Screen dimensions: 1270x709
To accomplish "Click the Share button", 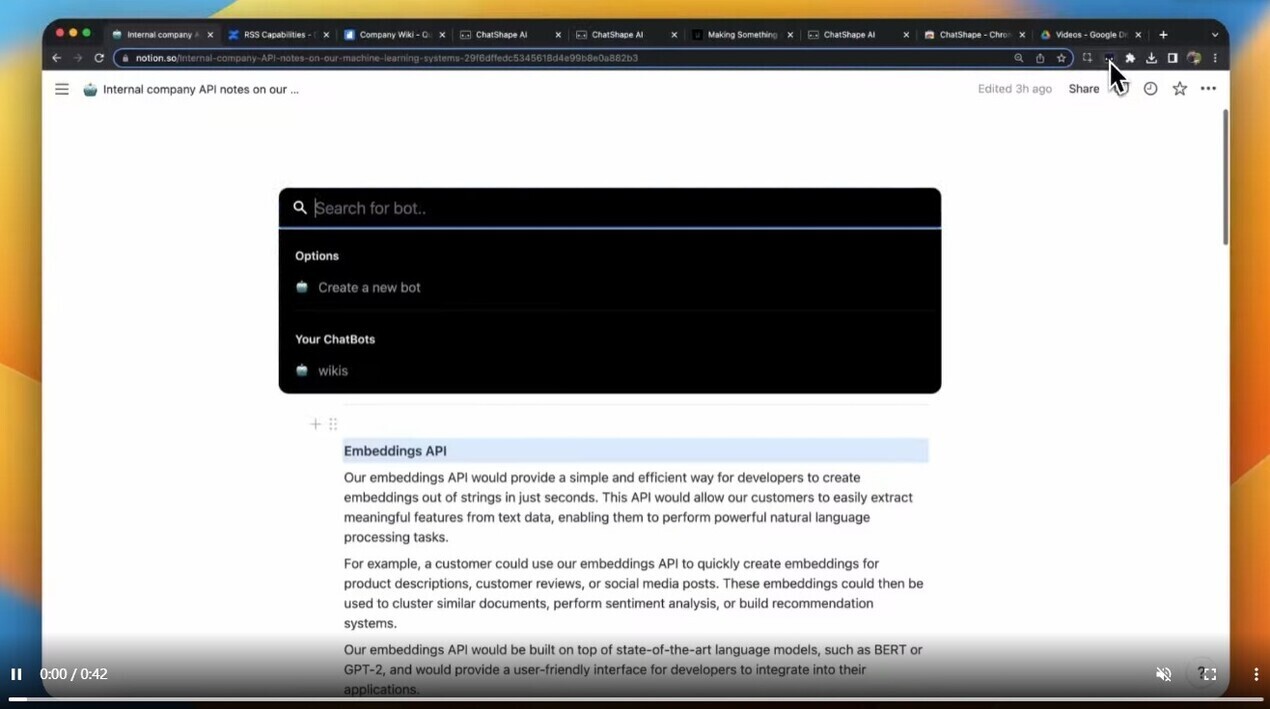I will (x=1083, y=89).
